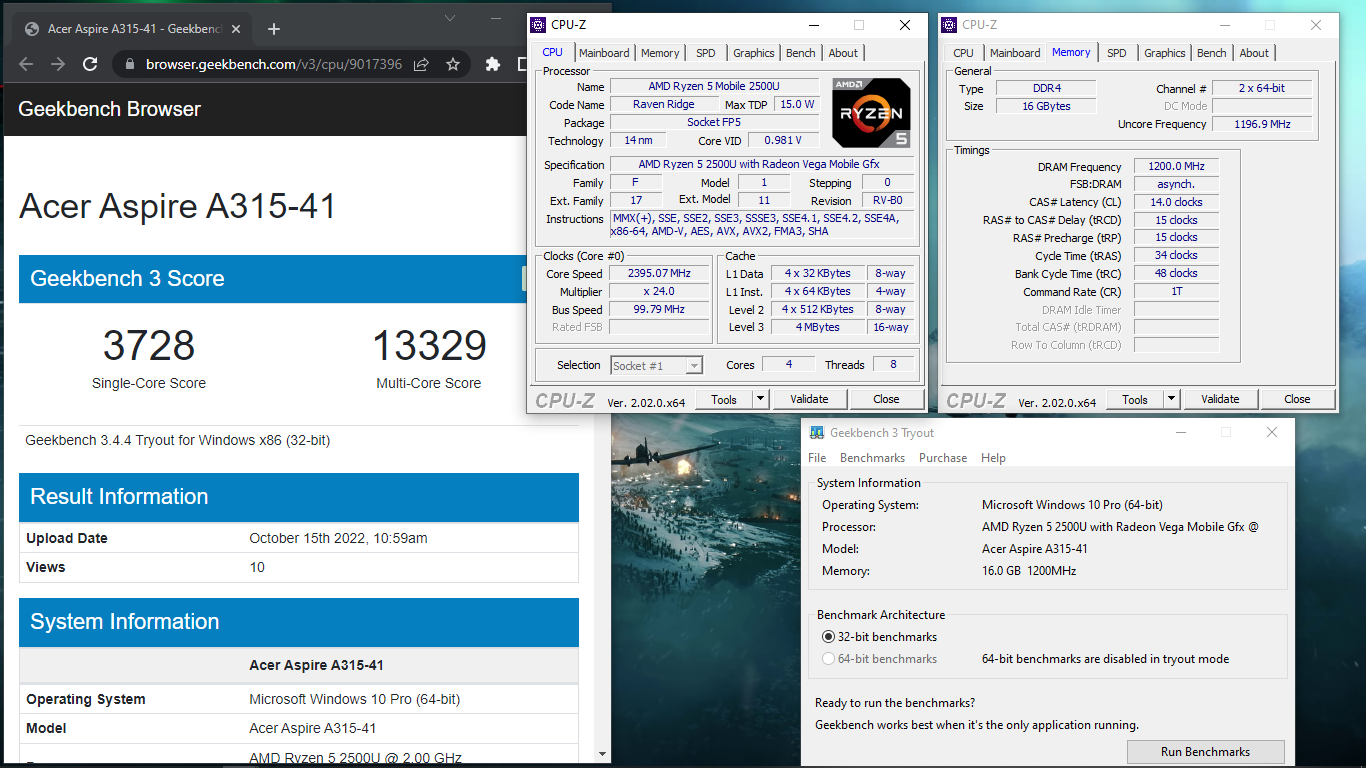Open SPD tab in right CPU-Z
Viewport: 1366px width, 768px height.
1117,53
